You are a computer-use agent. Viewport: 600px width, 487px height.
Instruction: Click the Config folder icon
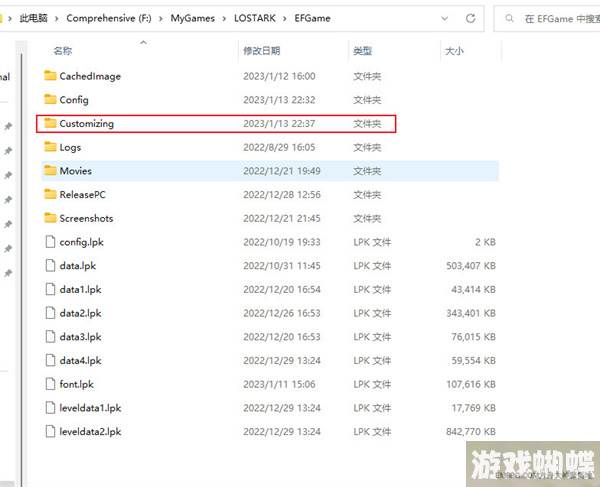tap(50, 99)
